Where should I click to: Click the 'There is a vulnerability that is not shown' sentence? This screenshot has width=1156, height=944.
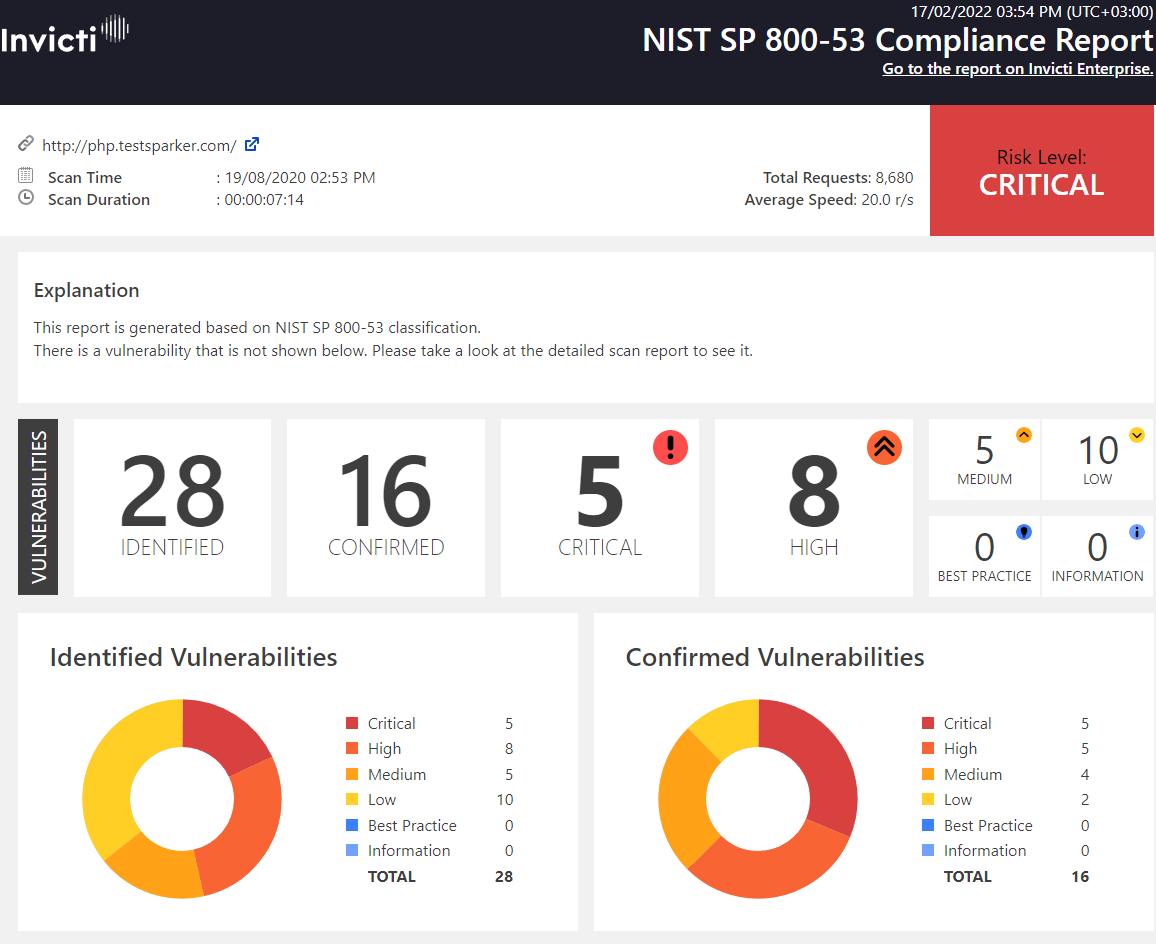click(x=393, y=351)
